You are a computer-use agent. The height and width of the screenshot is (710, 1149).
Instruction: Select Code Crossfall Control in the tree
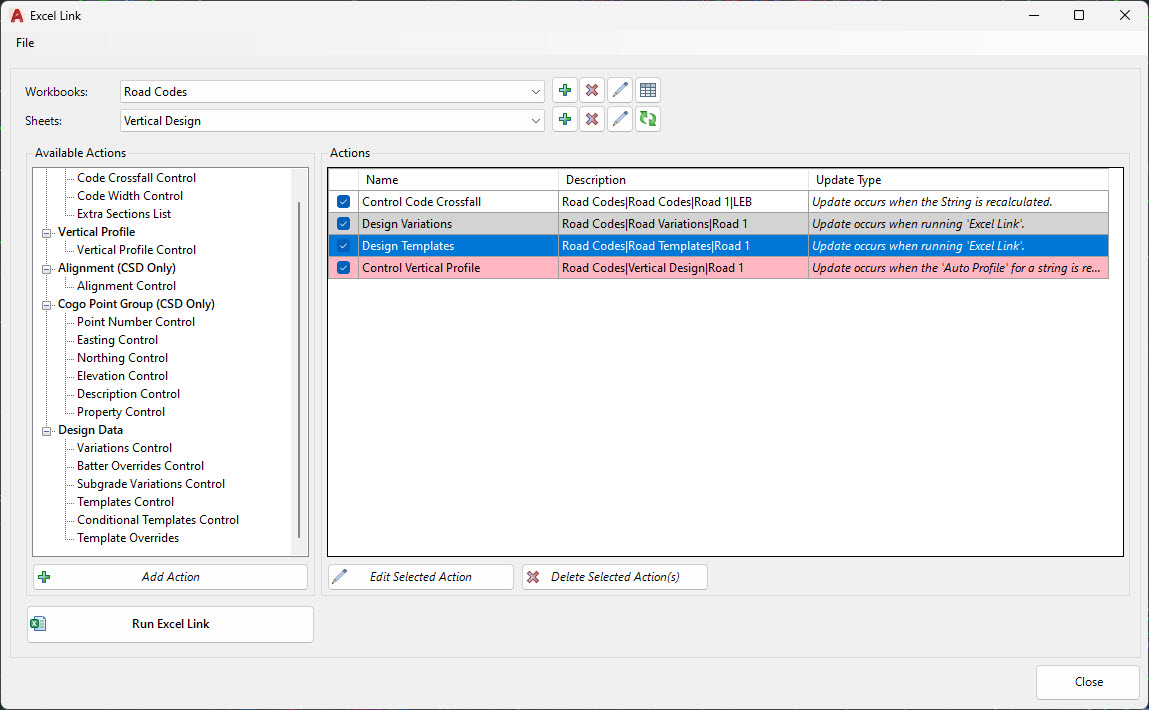(x=136, y=177)
